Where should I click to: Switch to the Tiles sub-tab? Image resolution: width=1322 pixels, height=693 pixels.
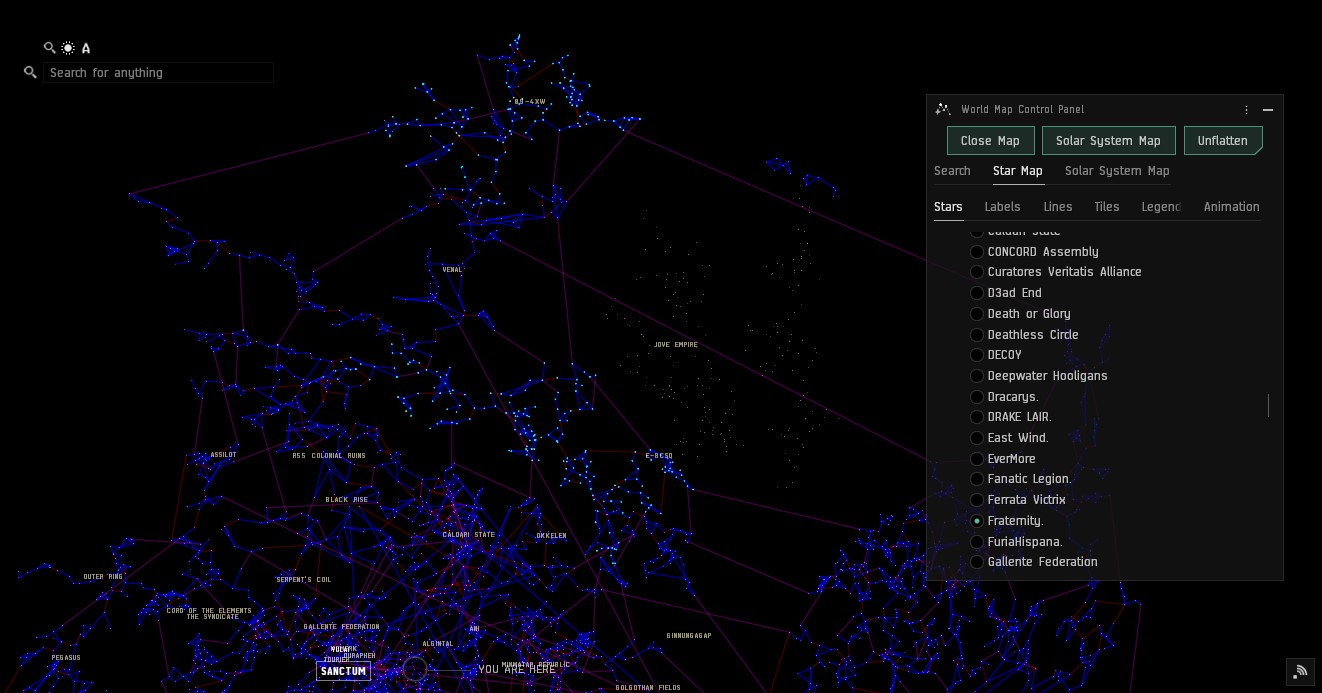tap(1107, 207)
